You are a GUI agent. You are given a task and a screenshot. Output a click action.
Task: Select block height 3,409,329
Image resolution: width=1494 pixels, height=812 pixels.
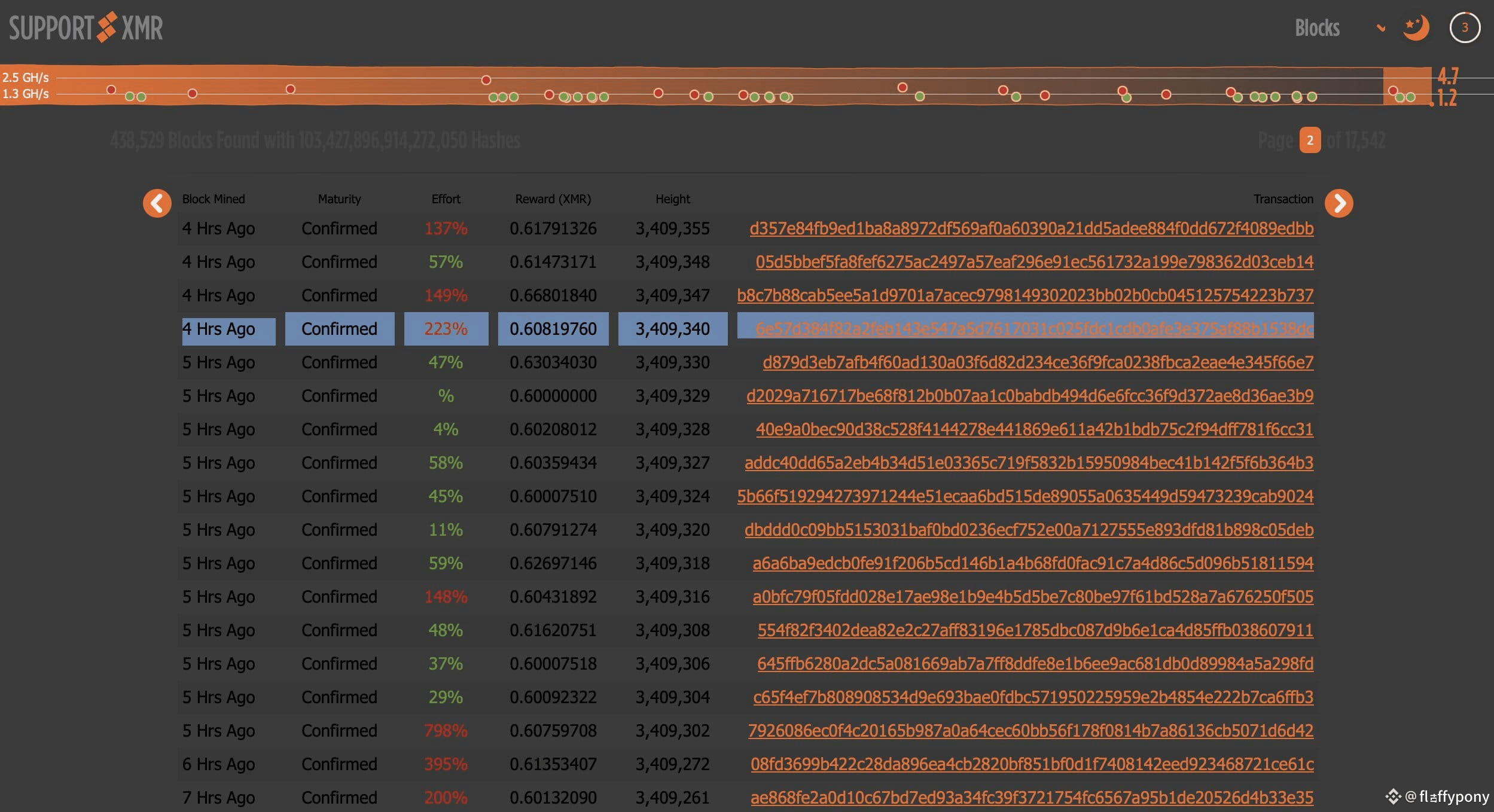[x=673, y=396]
